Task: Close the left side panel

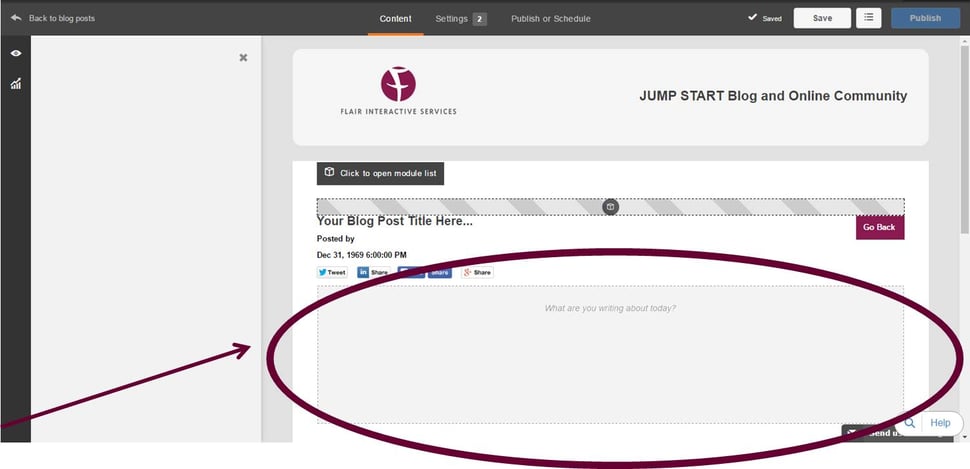Action: (243, 58)
